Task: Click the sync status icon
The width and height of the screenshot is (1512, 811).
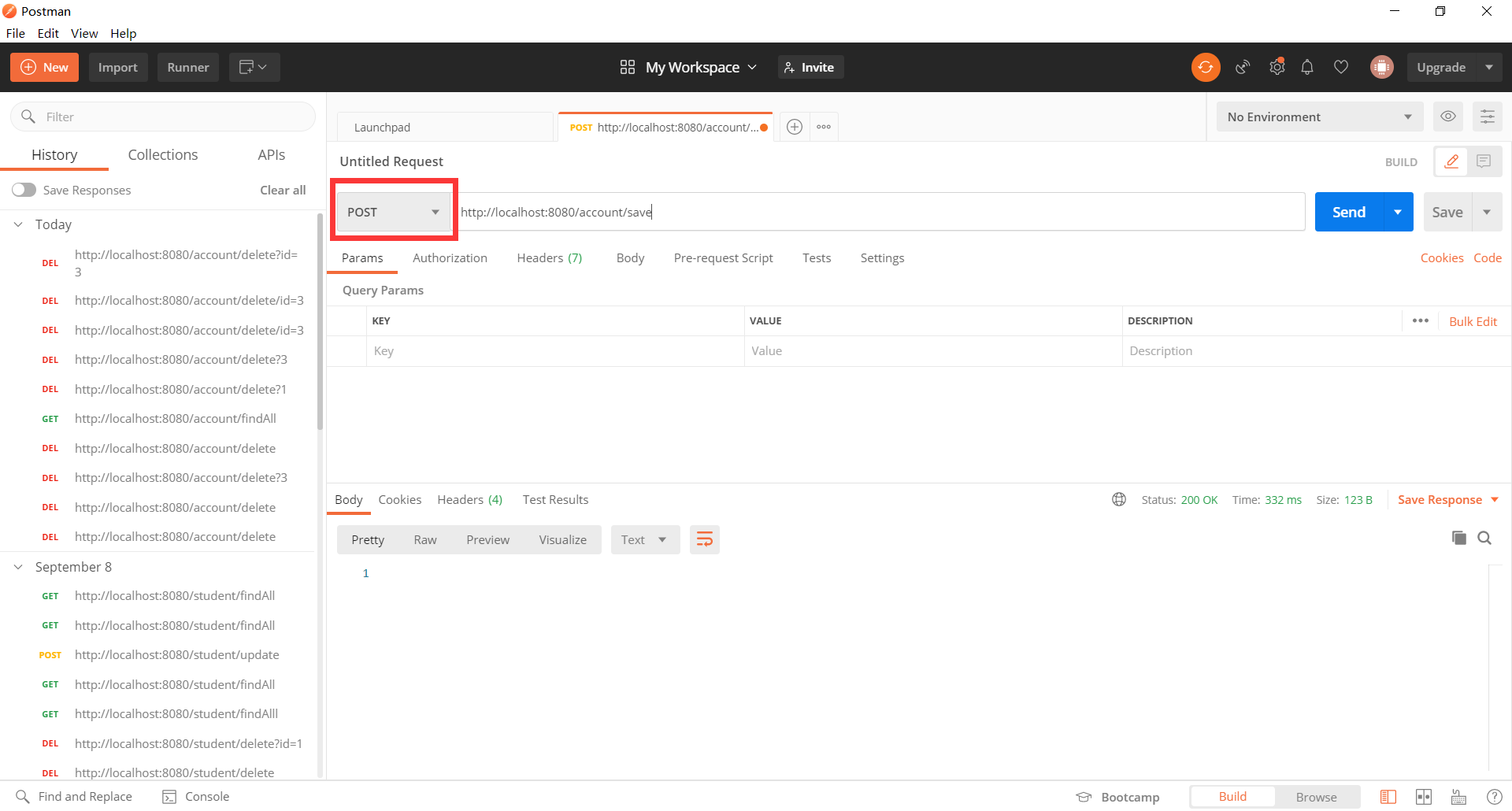Action: (1206, 67)
